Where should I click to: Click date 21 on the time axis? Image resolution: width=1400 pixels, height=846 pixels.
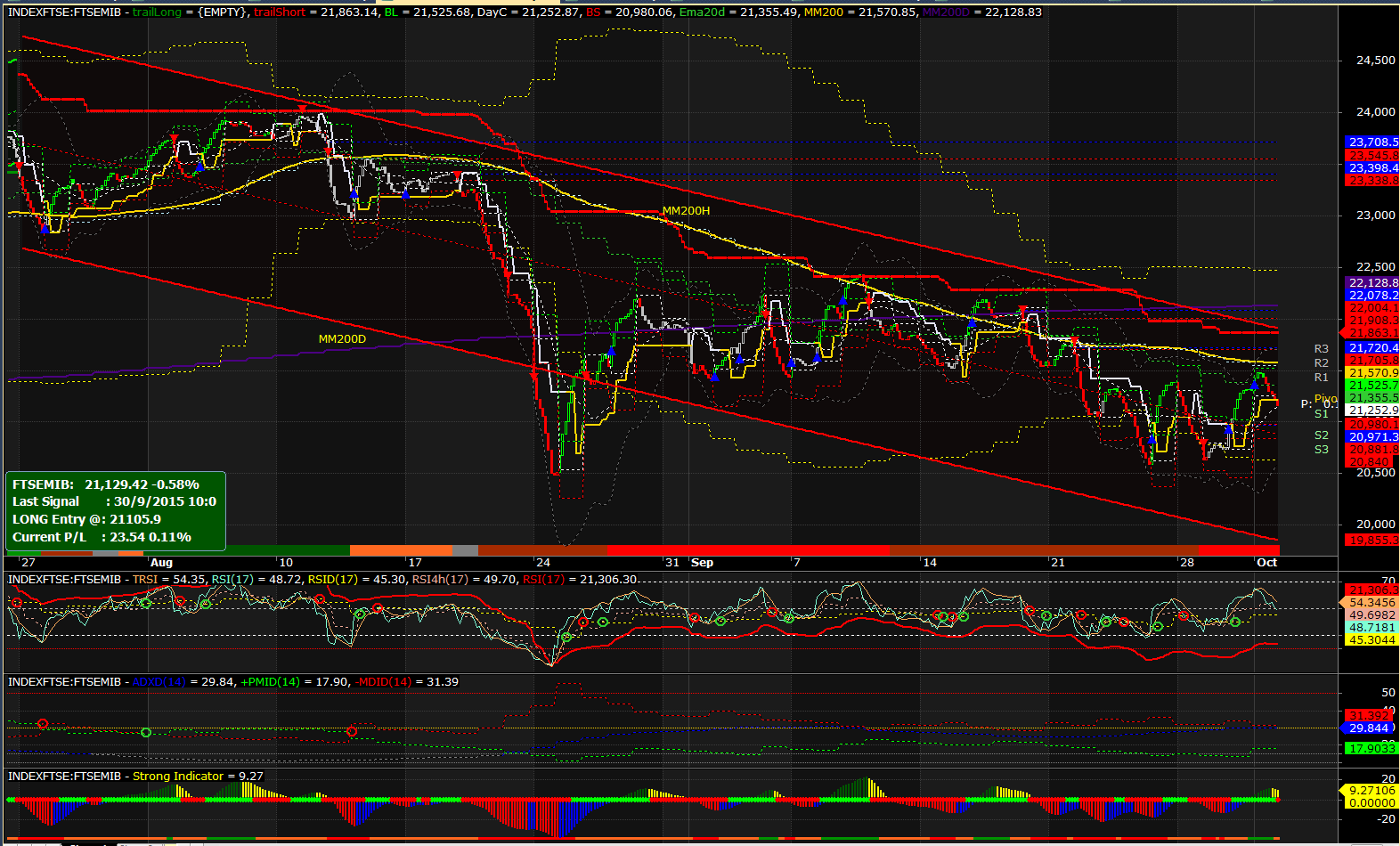tap(1058, 563)
